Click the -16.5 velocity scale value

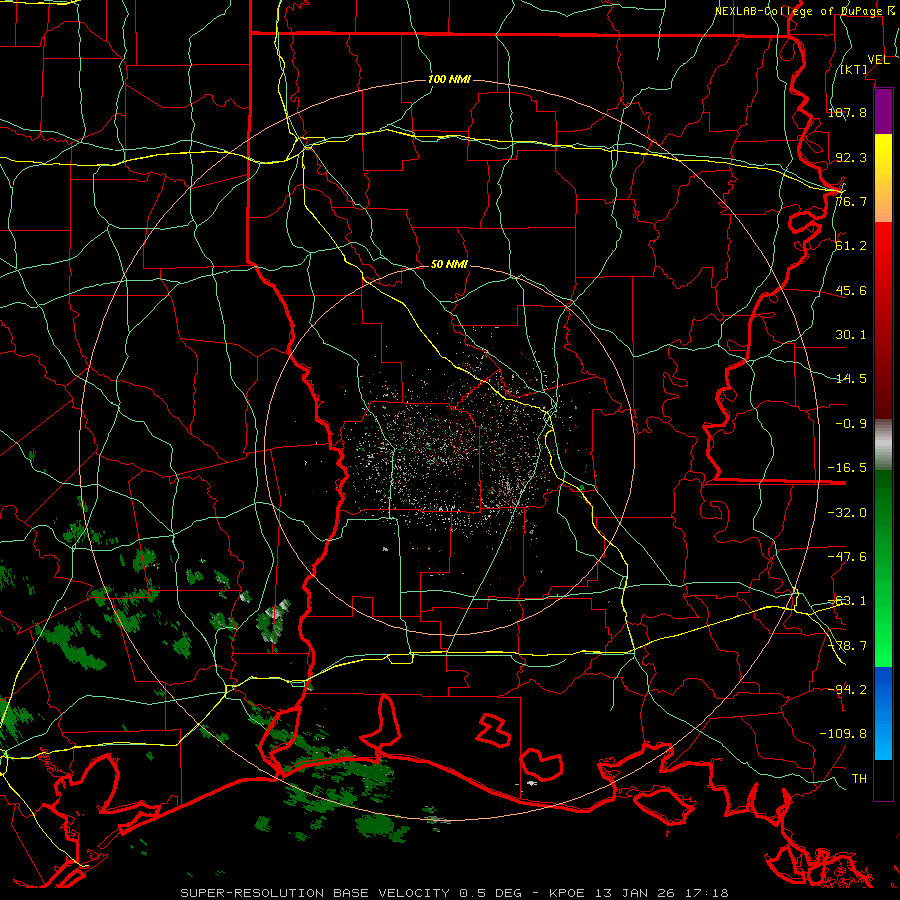point(847,468)
